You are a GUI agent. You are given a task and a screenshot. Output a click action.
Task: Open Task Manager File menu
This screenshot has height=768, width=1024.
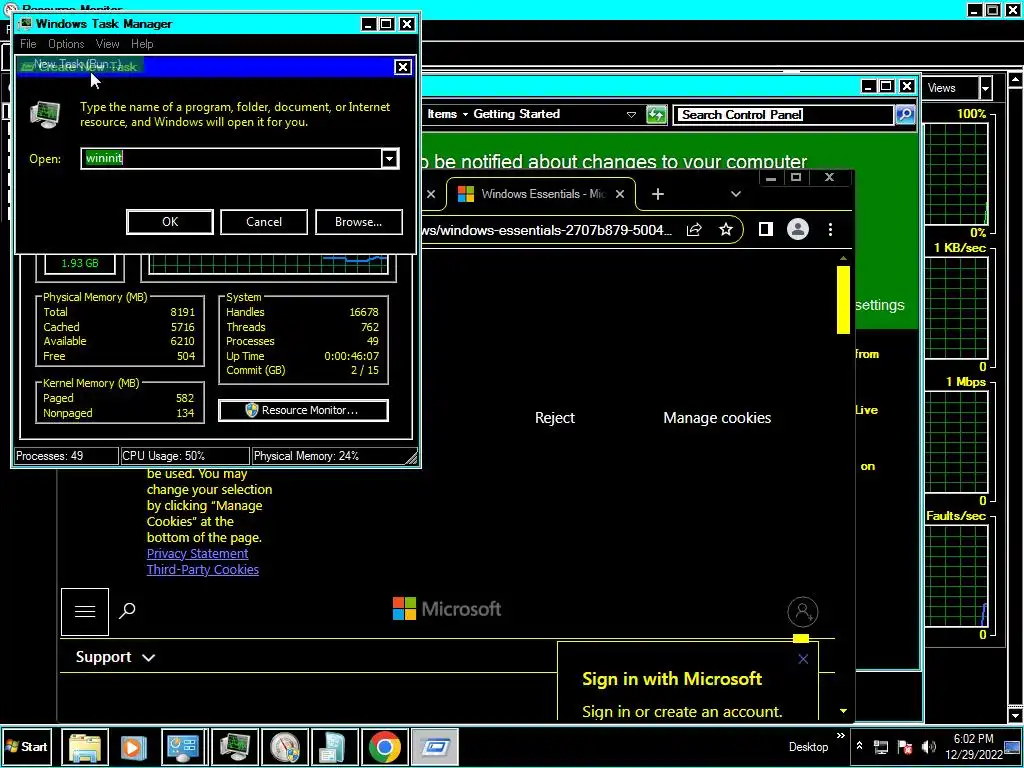tap(28, 44)
